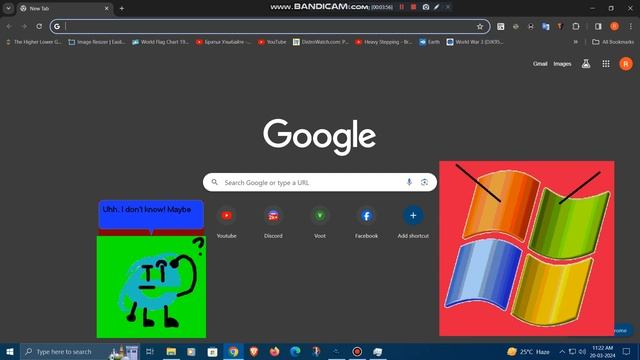Focus the Chrome address bar
Viewport: 640px width, 360px height.
coord(270,26)
